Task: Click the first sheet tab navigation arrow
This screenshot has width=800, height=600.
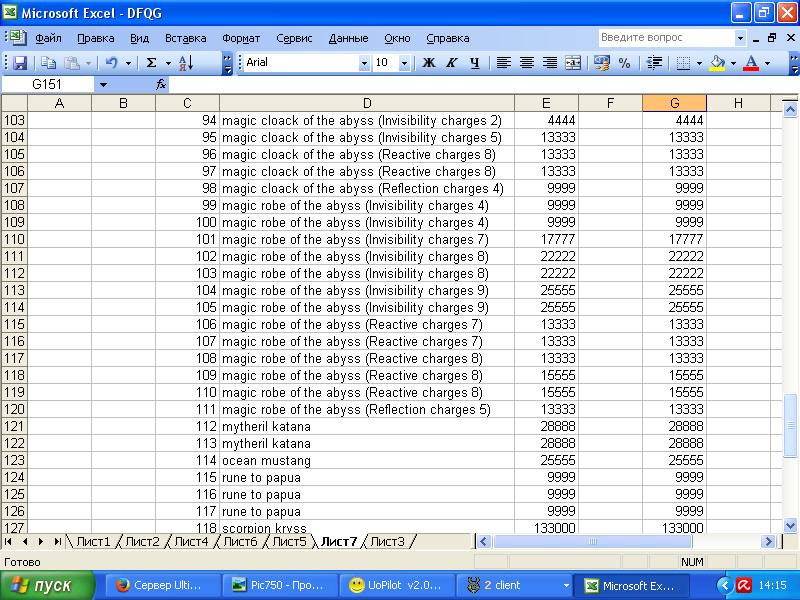Action: pyautogui.click(x=8, y=541)
